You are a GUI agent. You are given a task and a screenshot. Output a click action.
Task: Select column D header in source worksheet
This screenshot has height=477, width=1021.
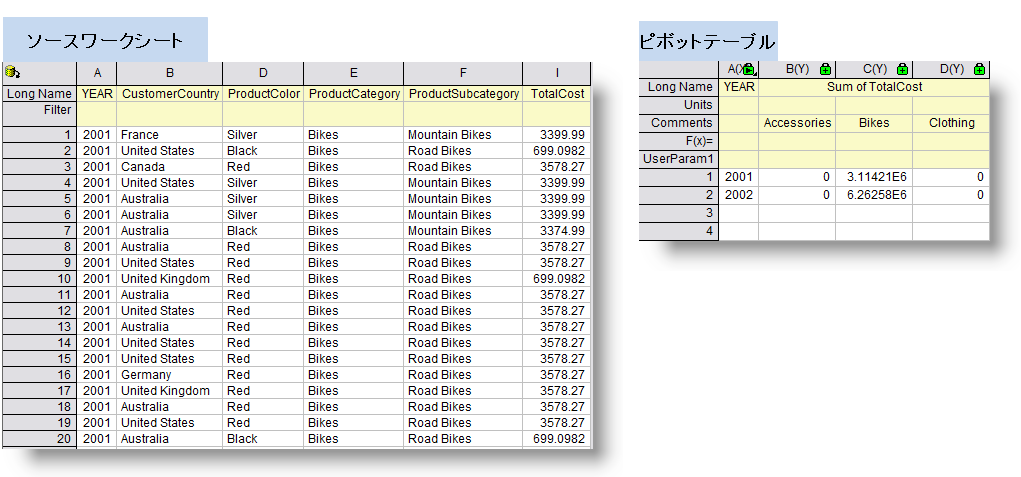pos(263,73)
